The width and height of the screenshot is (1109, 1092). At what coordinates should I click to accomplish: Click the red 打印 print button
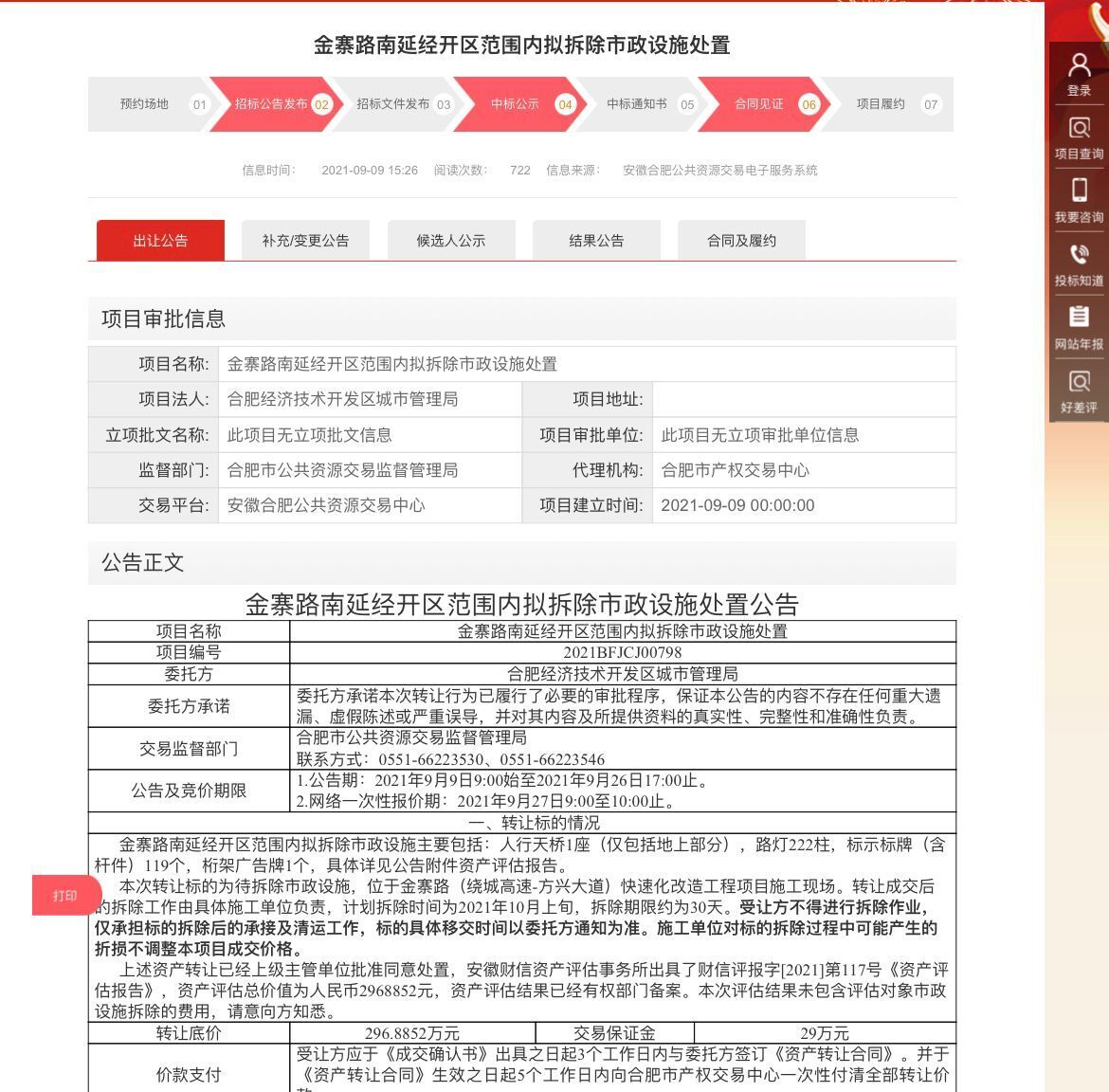65,896
